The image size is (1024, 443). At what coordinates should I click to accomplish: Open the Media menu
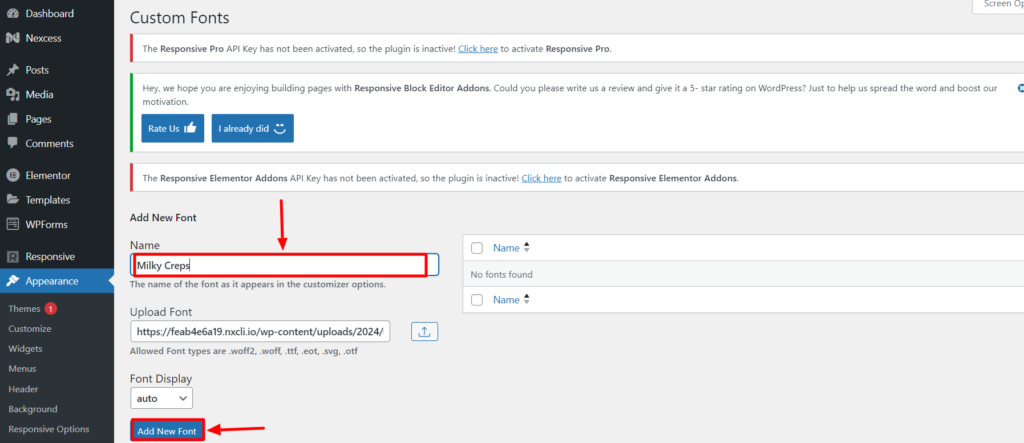tap(39, 95)
